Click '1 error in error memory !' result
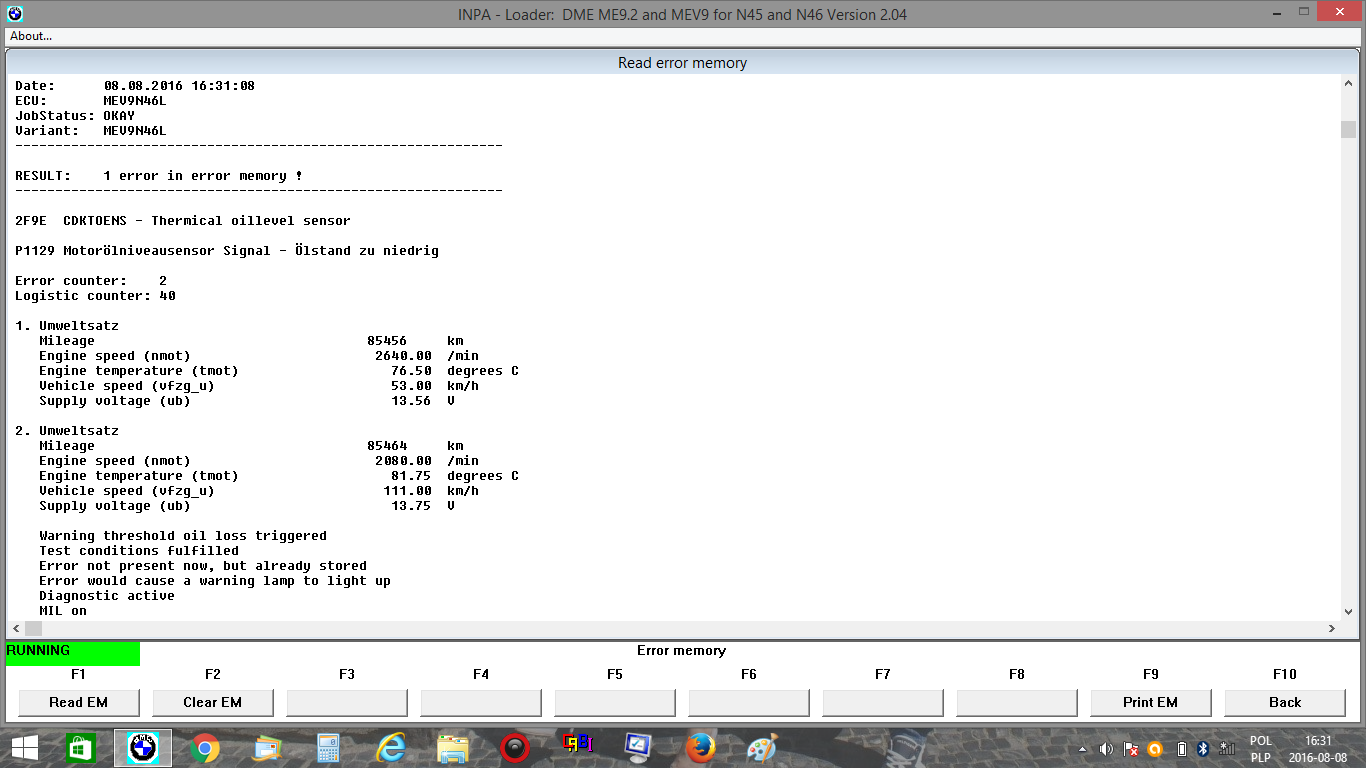This screenshot has height=768, width=1366. (203, 176)
